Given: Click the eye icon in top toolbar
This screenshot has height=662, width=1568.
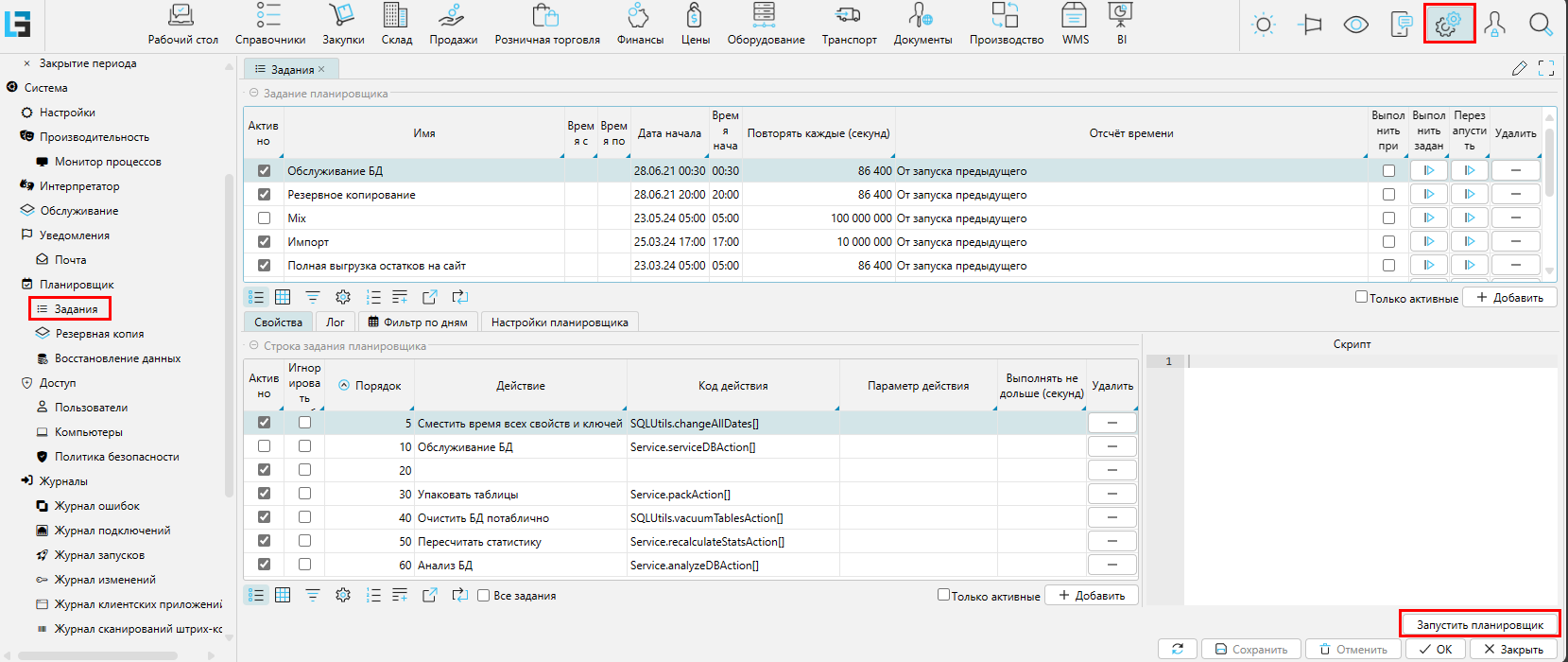Looking at the screenshot, I should (1356, 25).
